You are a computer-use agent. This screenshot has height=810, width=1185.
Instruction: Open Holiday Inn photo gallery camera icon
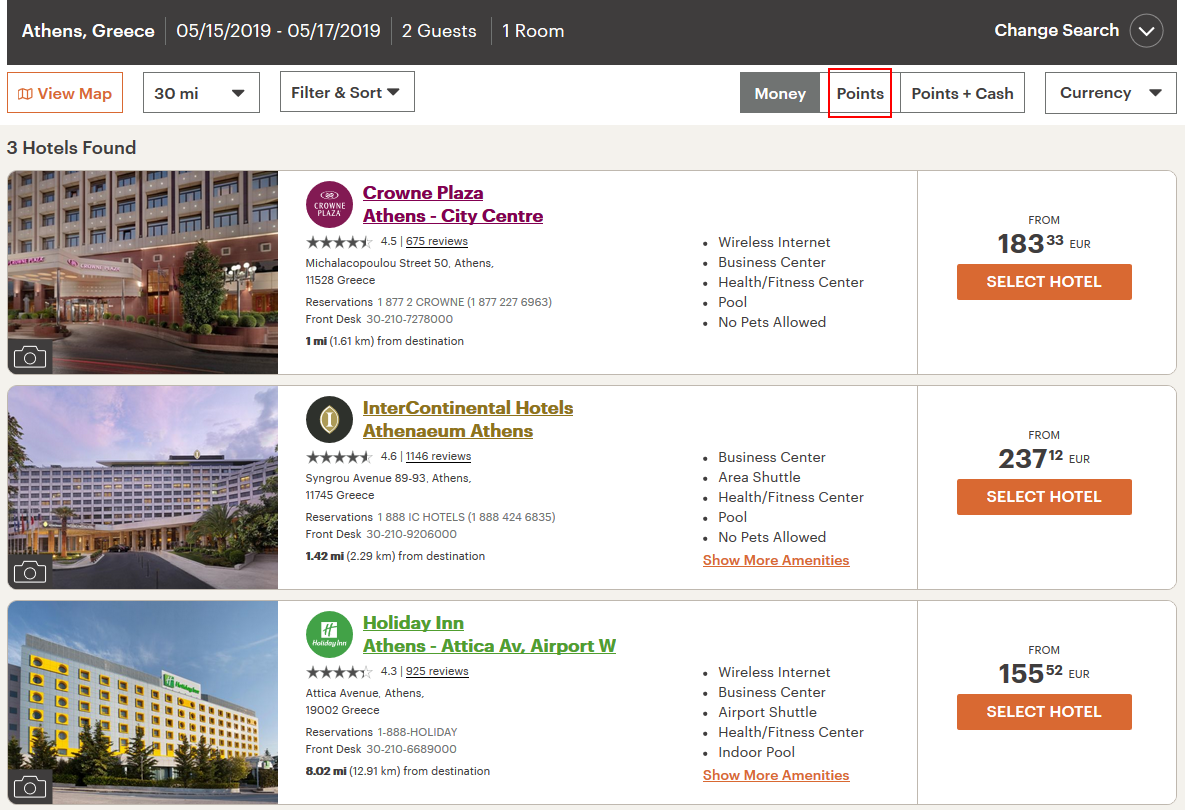30,786
